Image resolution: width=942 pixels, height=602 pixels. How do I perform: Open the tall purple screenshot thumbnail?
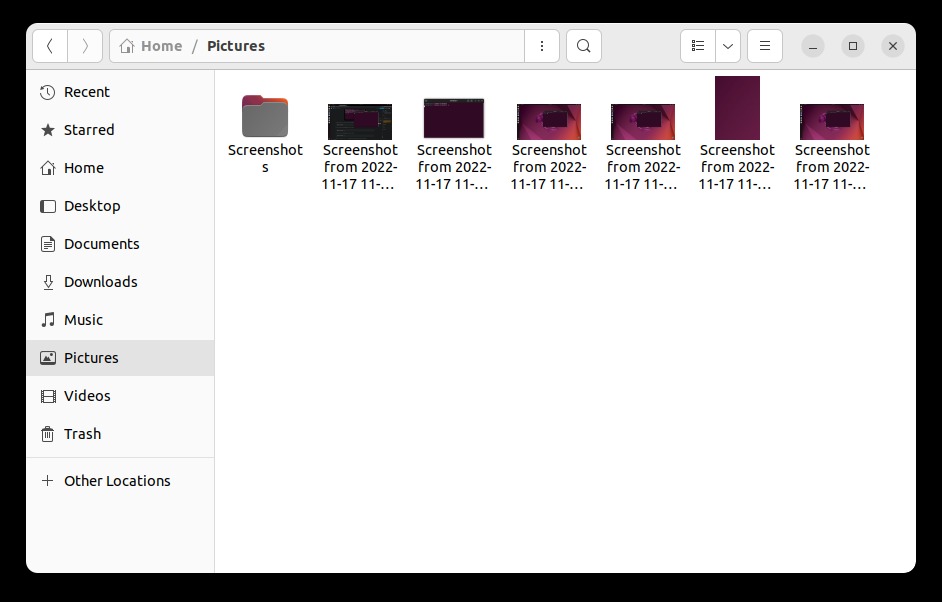[737, 107]
